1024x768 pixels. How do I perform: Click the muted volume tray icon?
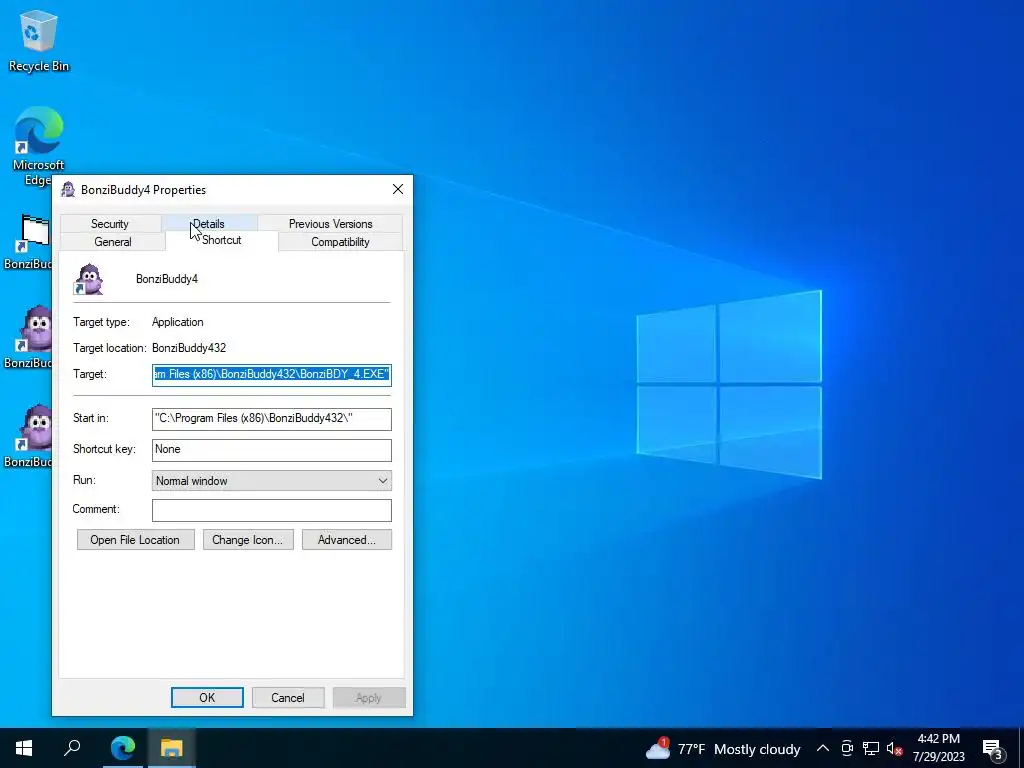(x=895, y=748)
